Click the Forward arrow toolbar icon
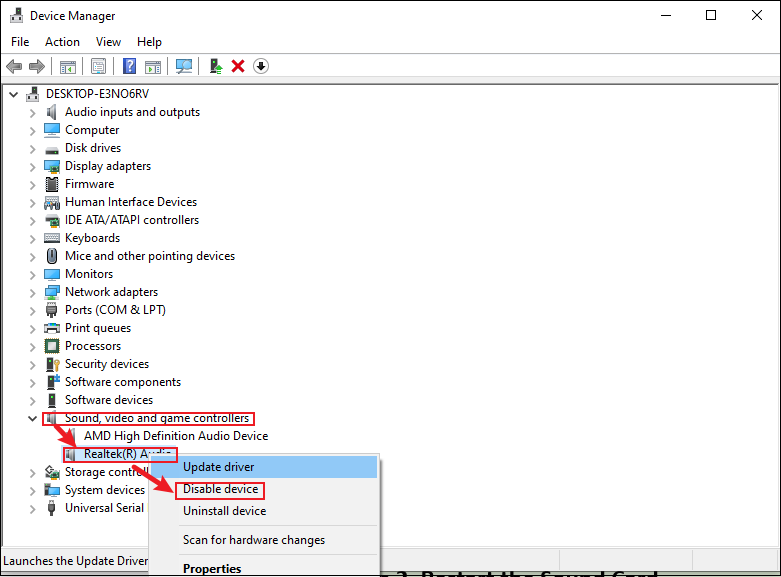The image size is (781, 577). 37,66
